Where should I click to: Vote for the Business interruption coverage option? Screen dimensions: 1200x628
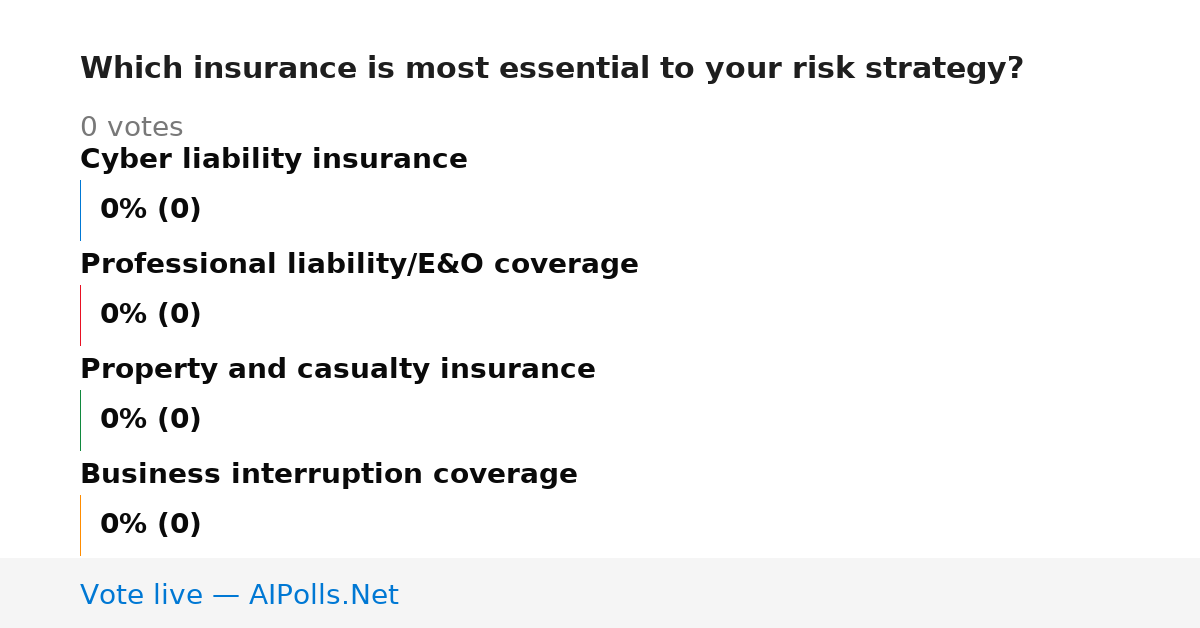coord(329,475)
